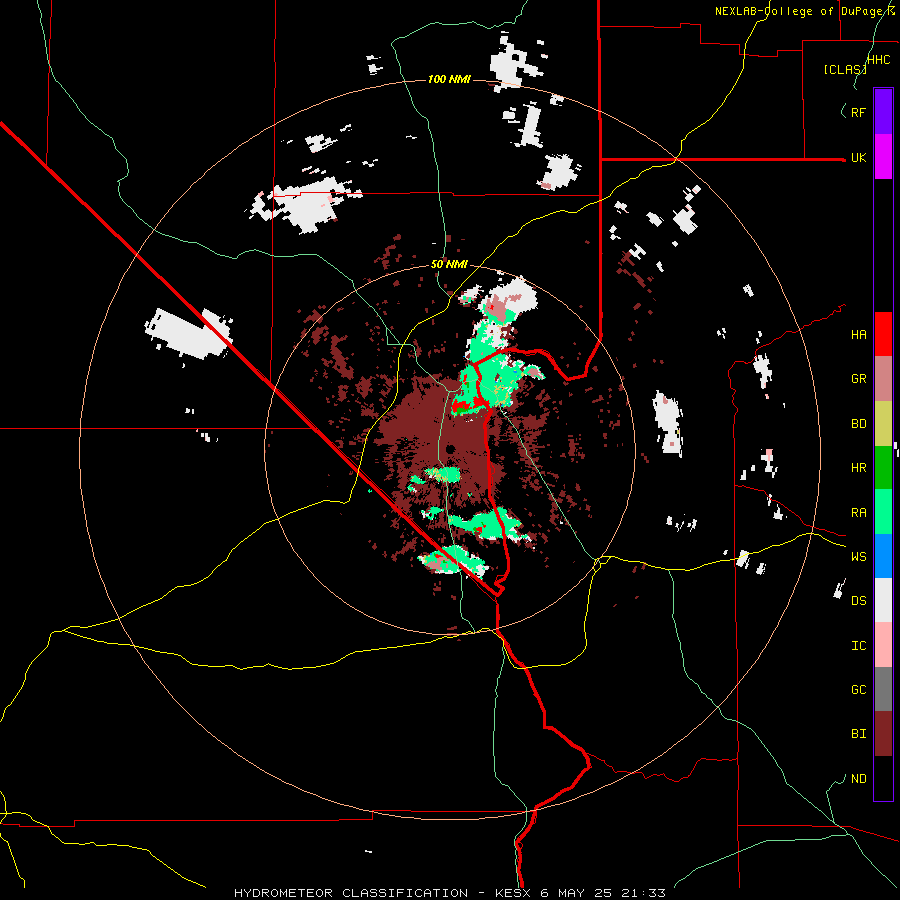Click the ND legend label
Image resolution: width=900 pixels, height=900 pixels.
858,778
